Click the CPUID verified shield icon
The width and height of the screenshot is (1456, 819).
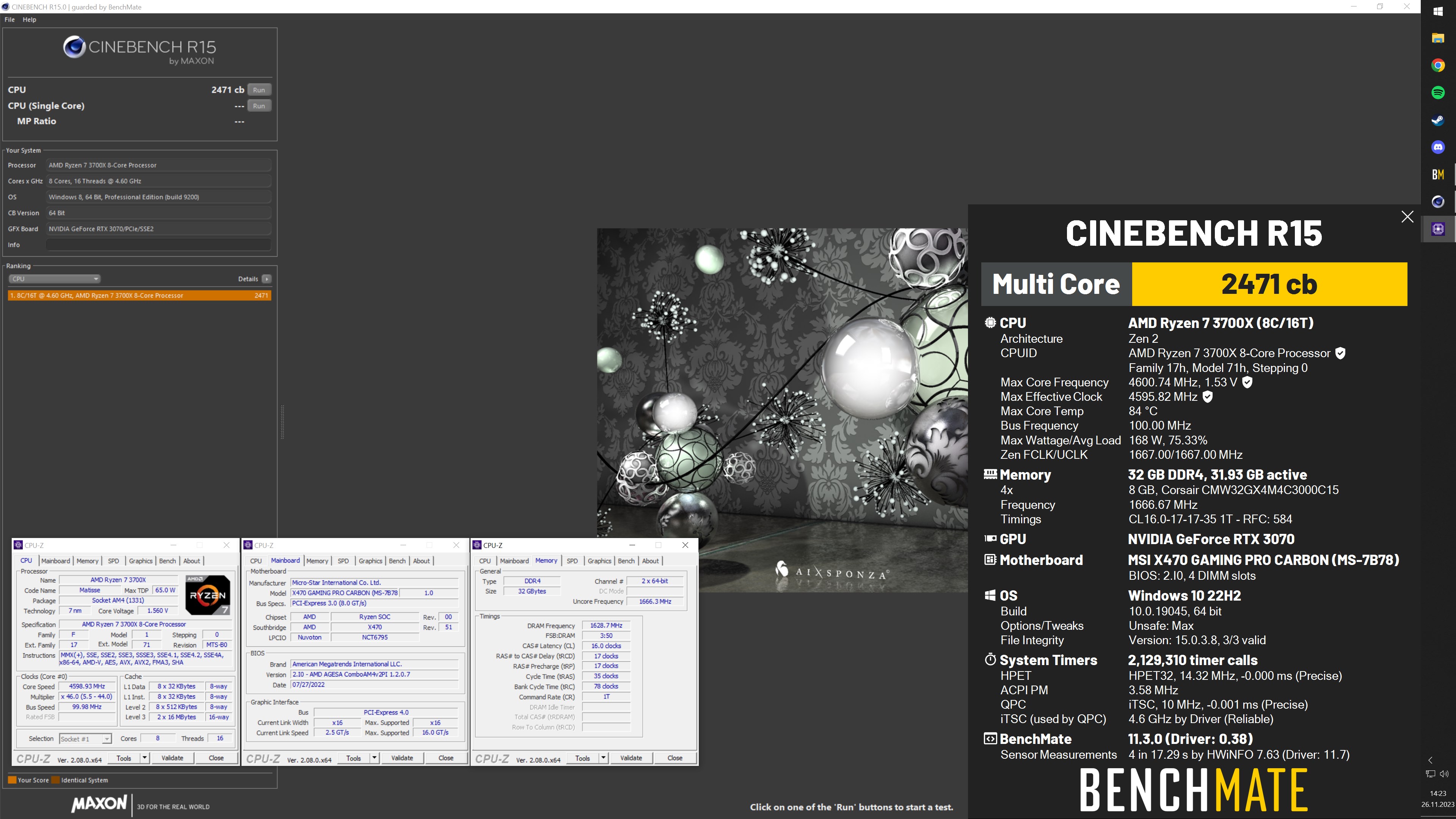(x=1340, y=353)
